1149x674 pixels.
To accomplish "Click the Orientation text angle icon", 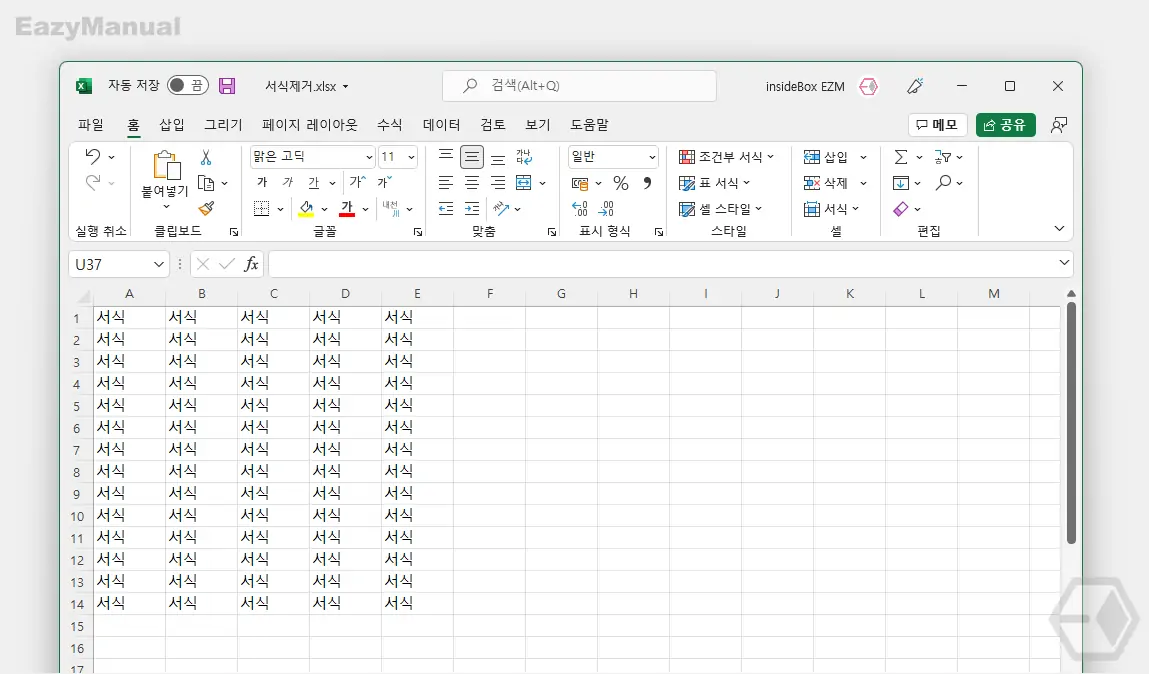I will (501, 209).
